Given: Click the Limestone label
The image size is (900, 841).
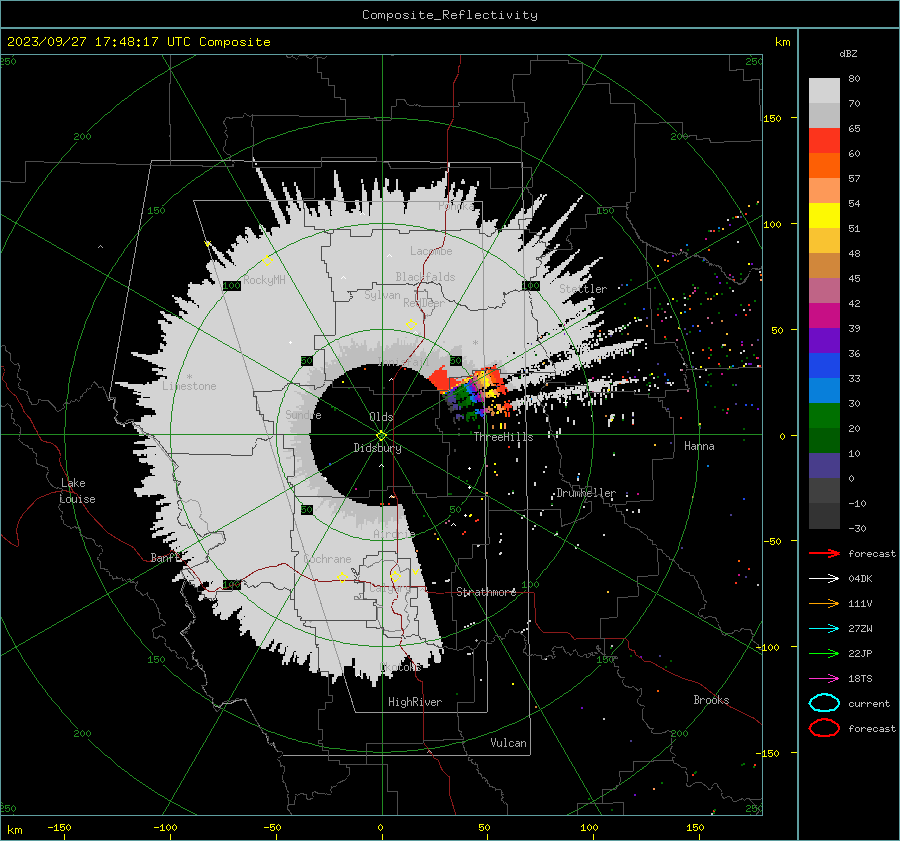Looking at the screenshot, I should click(189, 386).
